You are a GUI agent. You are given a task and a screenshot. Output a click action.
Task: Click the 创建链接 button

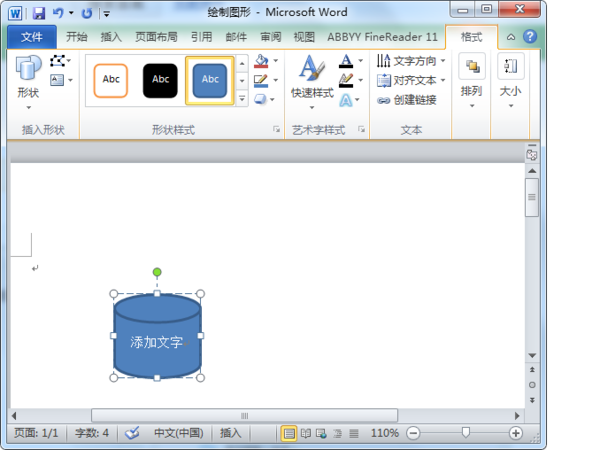coord(406,100)
